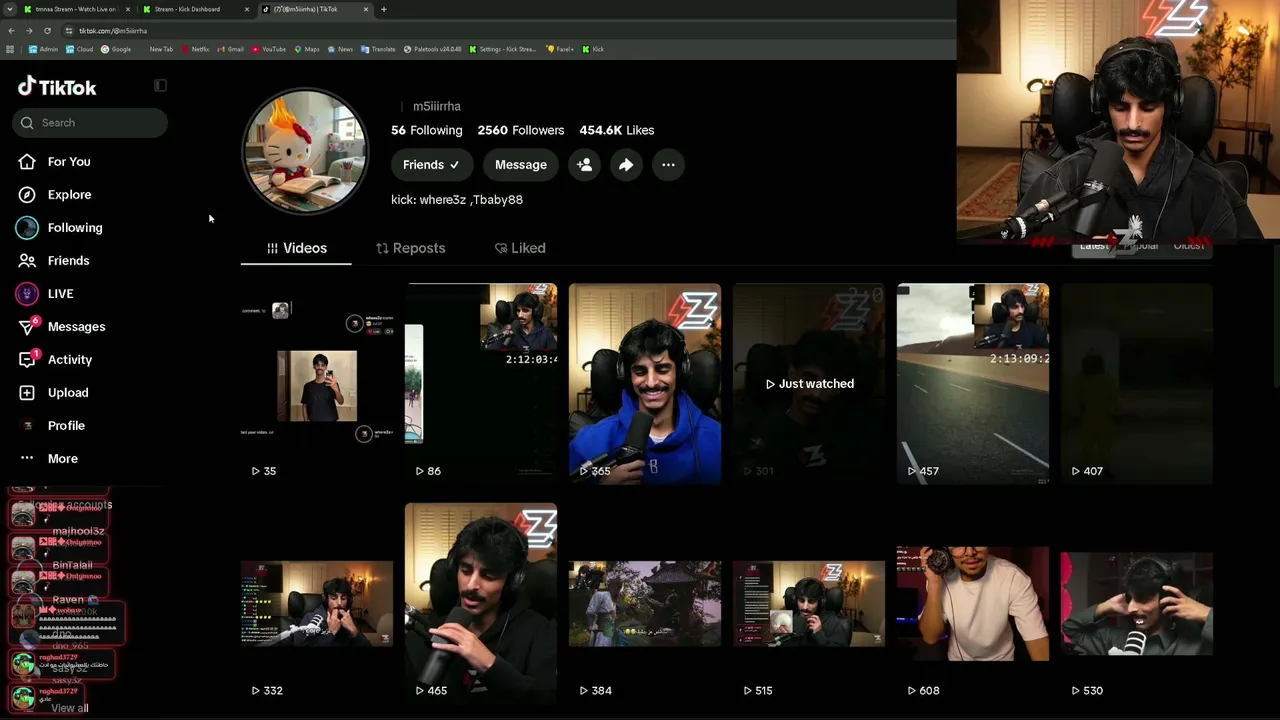Open the Hello Kitty profile picture
The height and width of the screenshot is (720, 1280).
point(305,151)
